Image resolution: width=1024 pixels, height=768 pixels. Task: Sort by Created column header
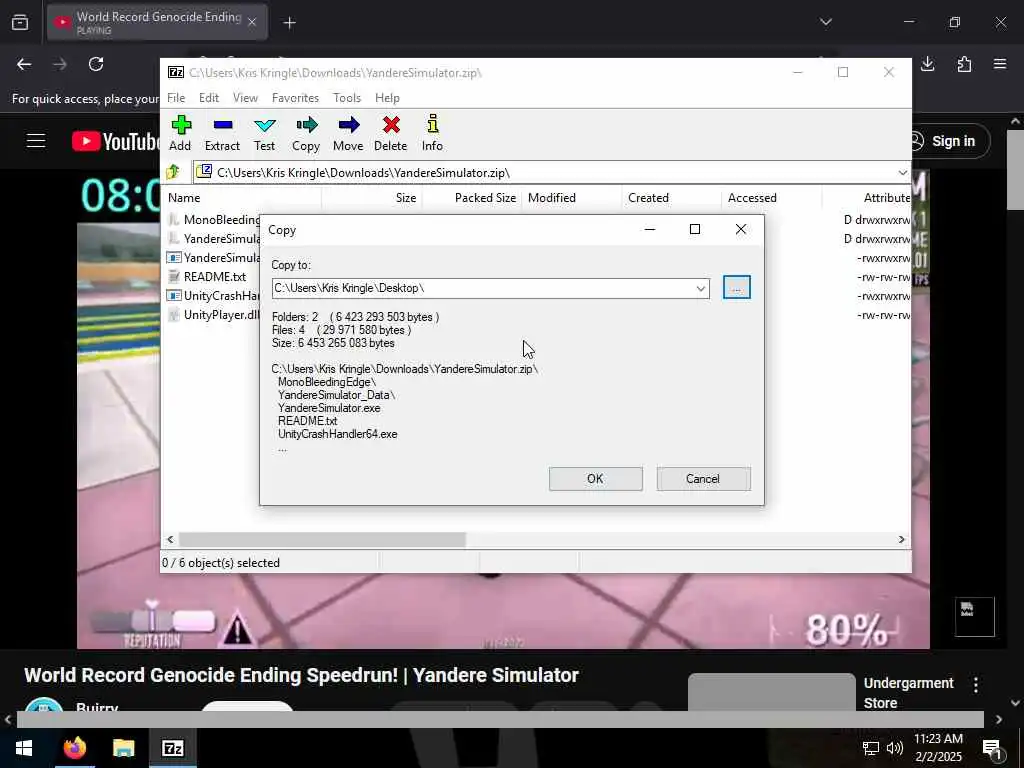click(671, 198)
